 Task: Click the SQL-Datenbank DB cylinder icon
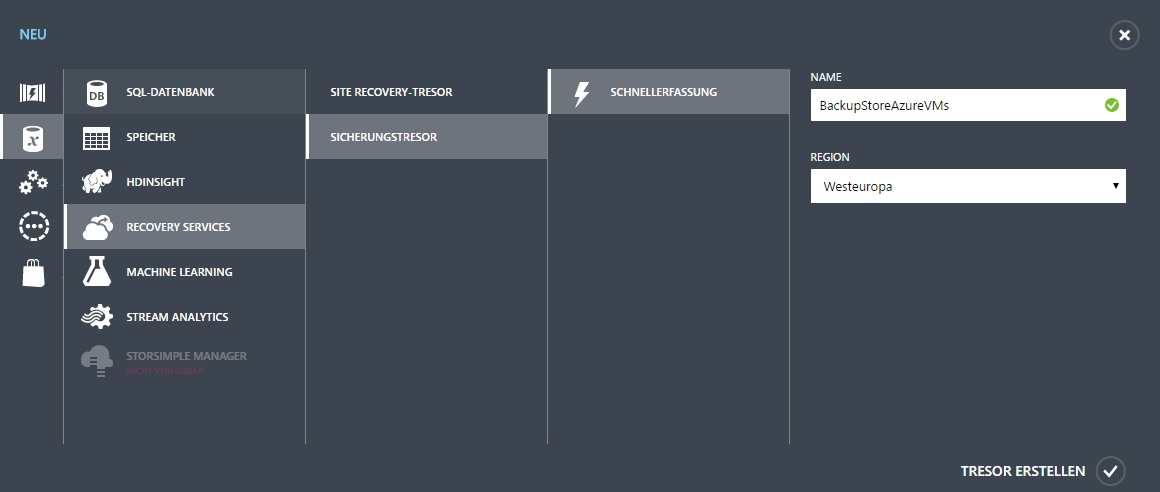click(97, 92)
